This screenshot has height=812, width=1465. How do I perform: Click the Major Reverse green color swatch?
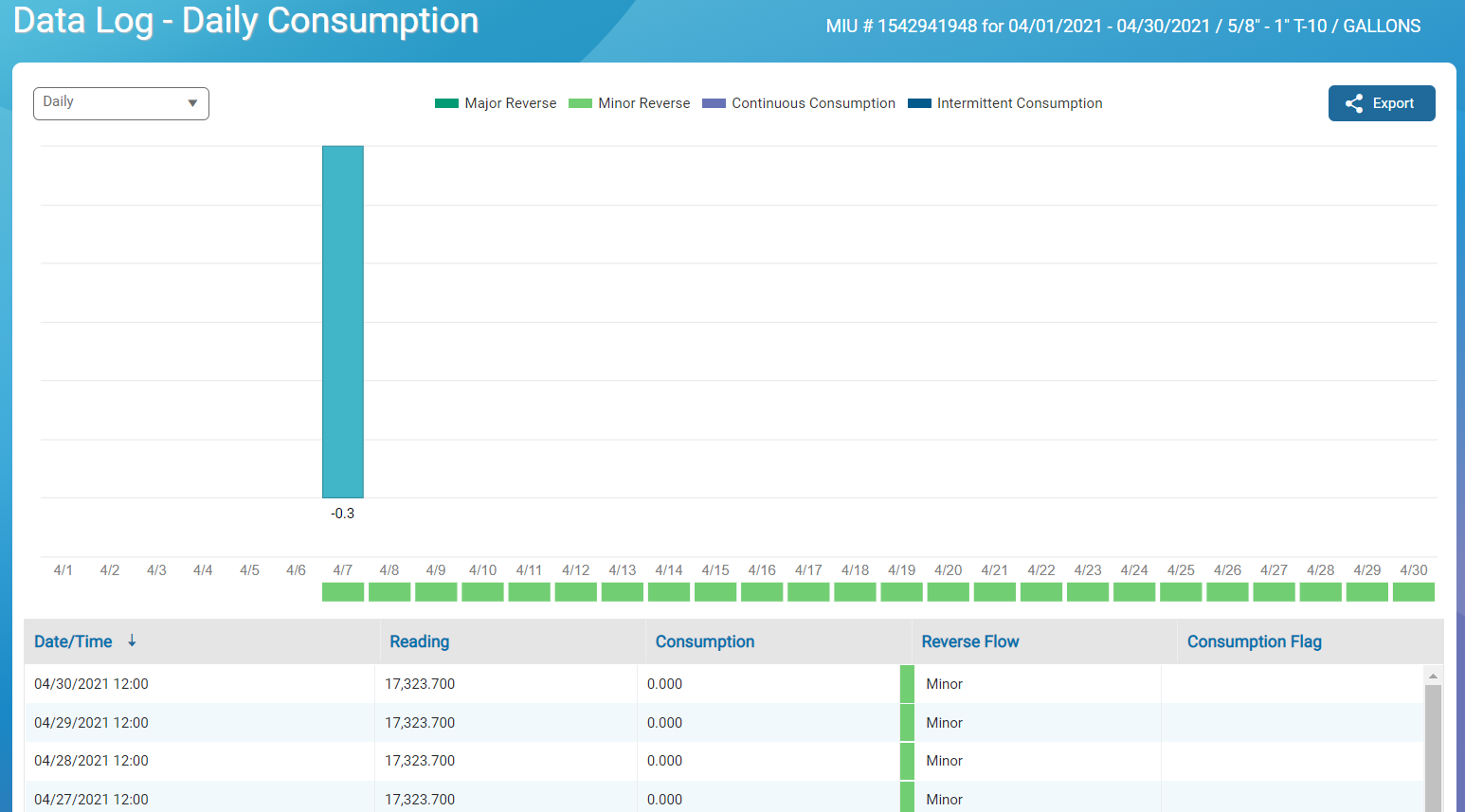tap(445, 102)
